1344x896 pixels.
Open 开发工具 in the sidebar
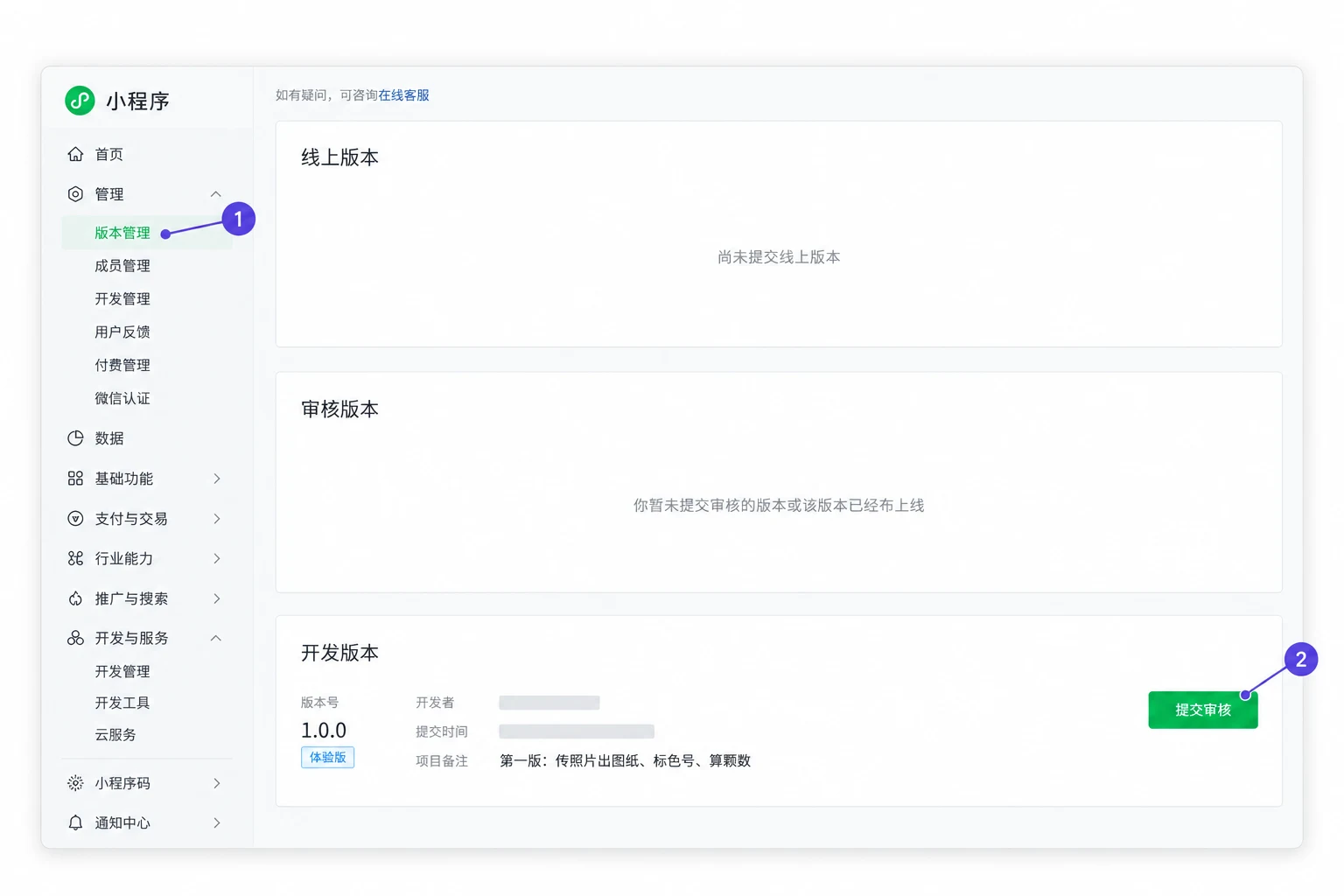(122, 703)
